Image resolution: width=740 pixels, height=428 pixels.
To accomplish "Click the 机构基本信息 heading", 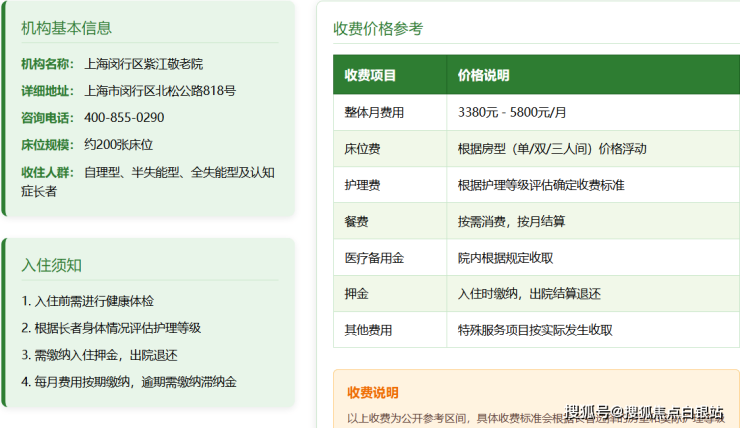I will (67, 28).
